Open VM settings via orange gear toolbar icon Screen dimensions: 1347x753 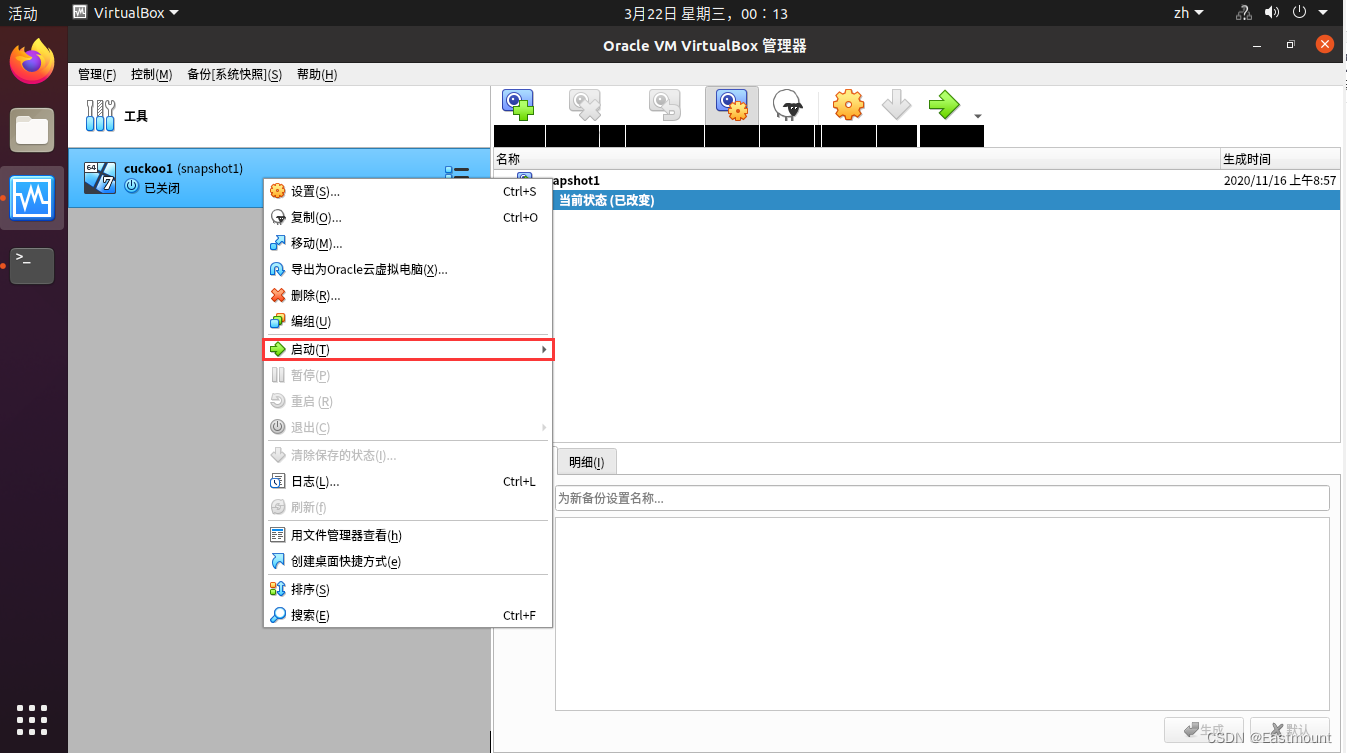[848, 105]
